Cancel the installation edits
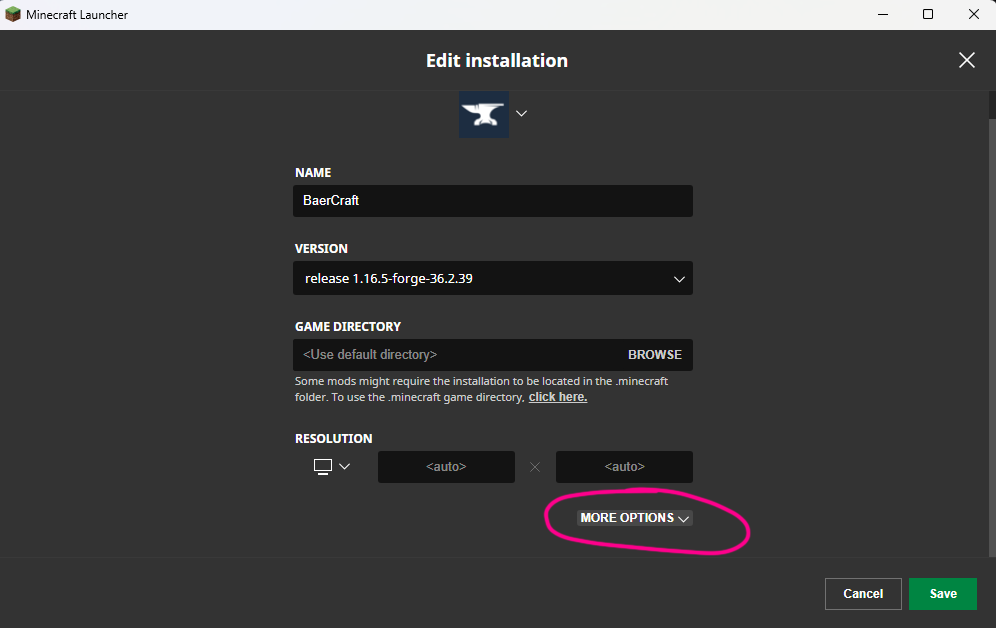 (863, 594)
